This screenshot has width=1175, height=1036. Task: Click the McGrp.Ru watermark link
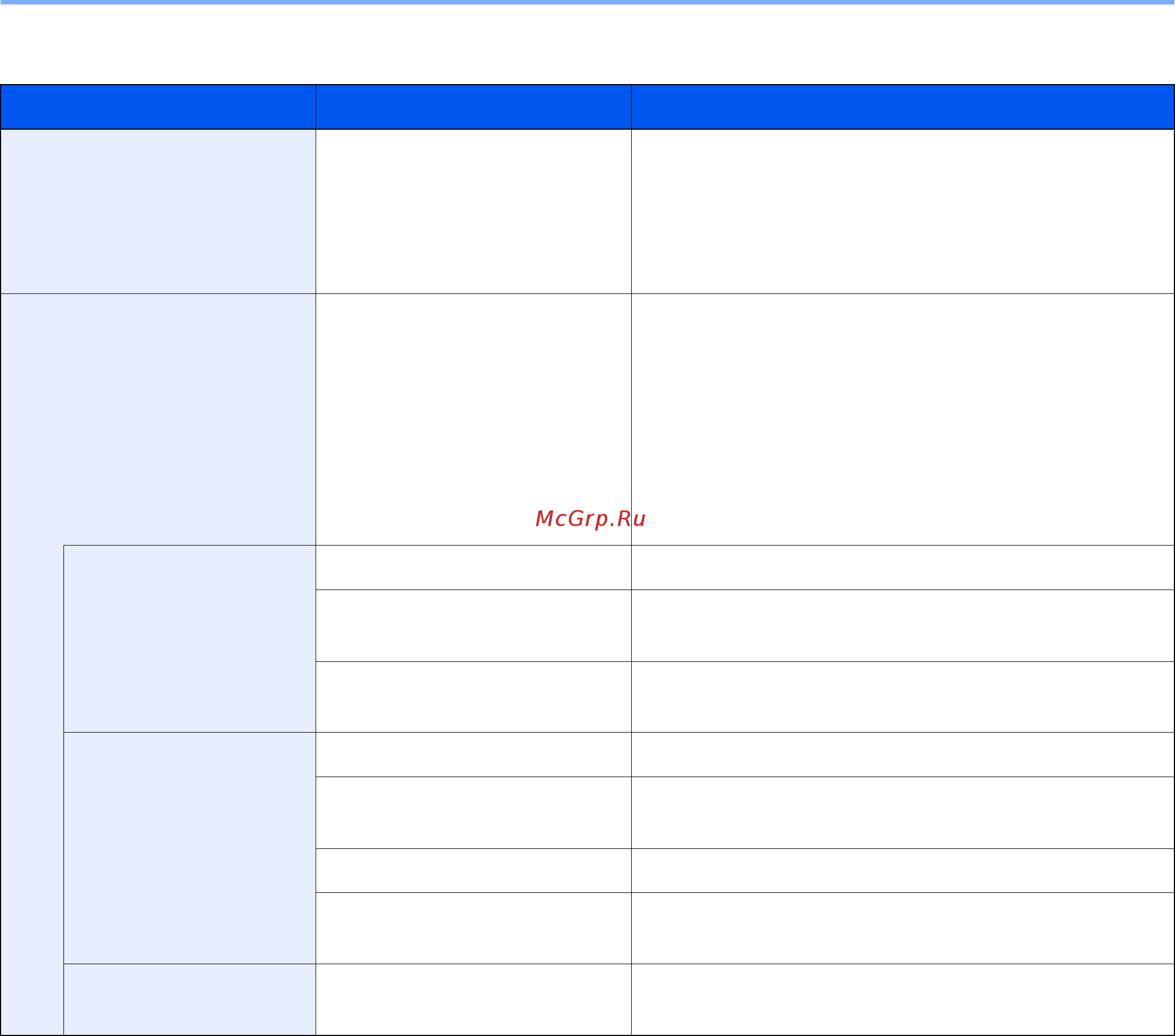591,519
